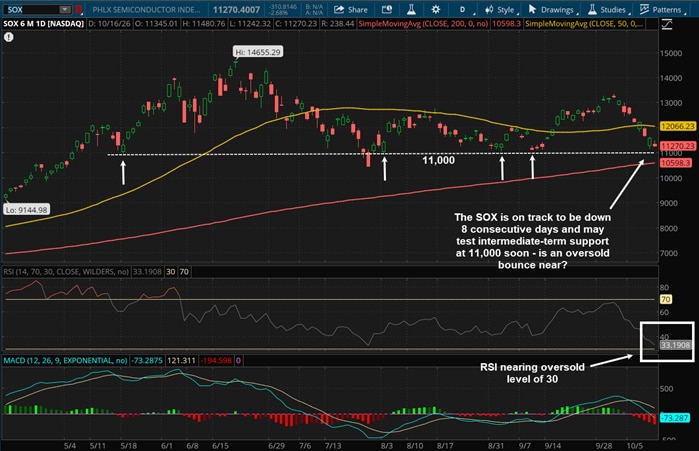Open the Style menu

[501, 9]
